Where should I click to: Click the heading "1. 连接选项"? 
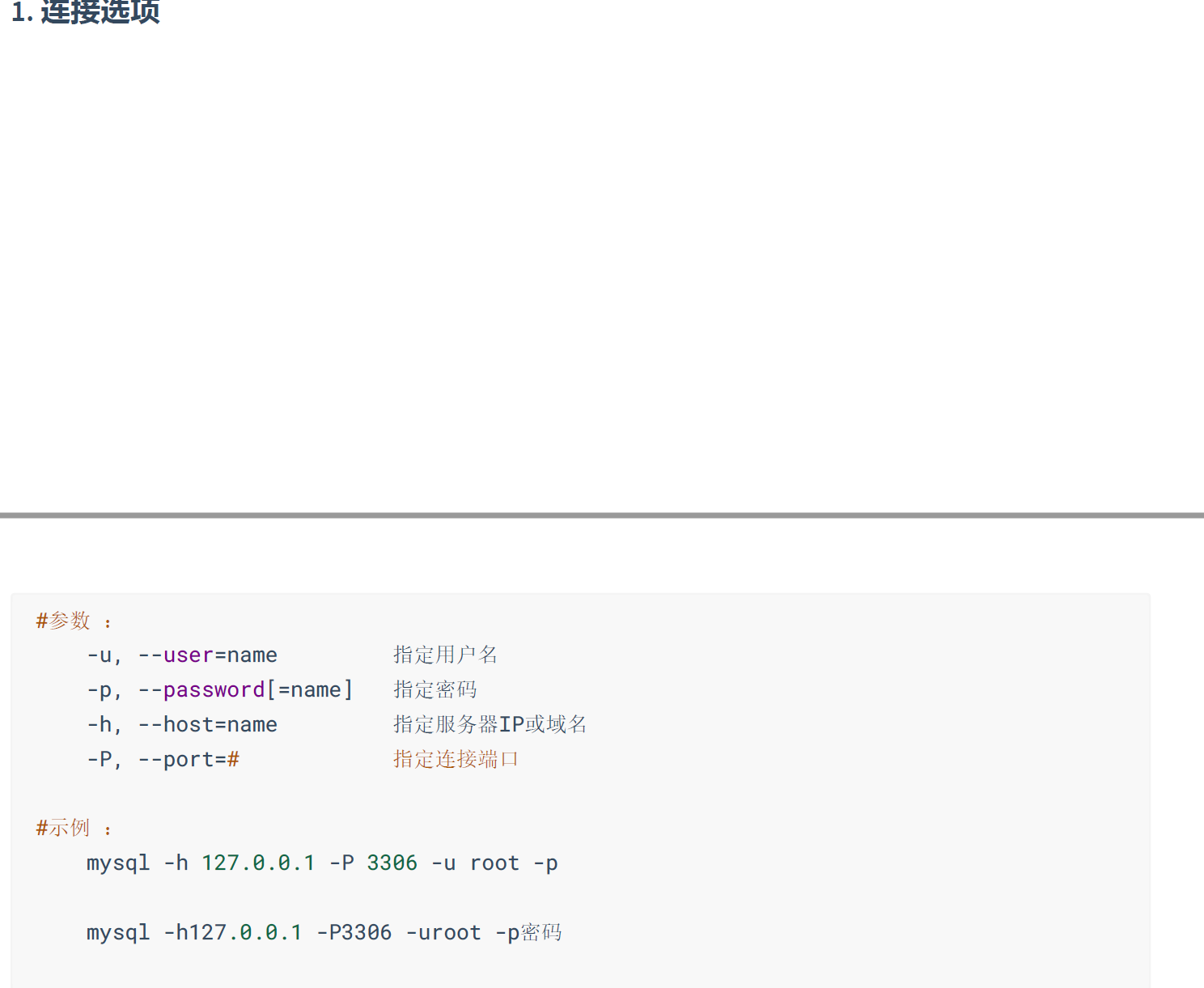[x=86, y=12]
